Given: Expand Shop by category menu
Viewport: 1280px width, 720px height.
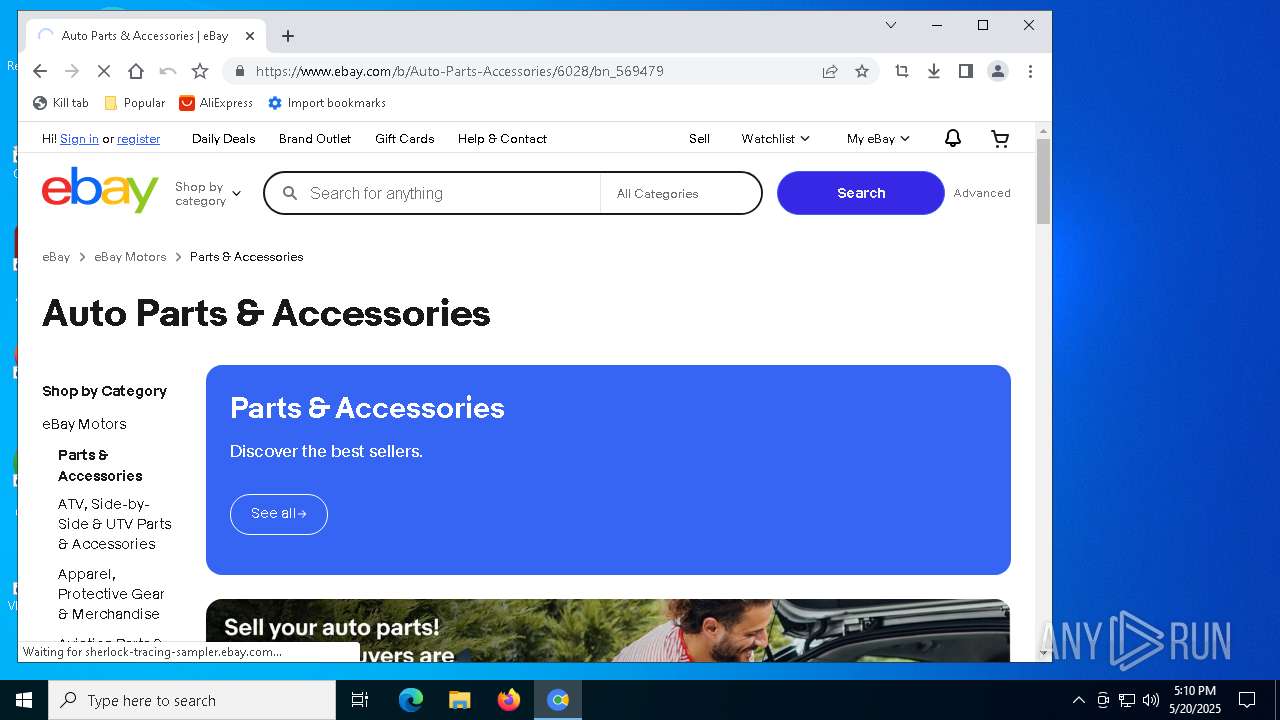Looking at the screenshot, I should point(207,193).
